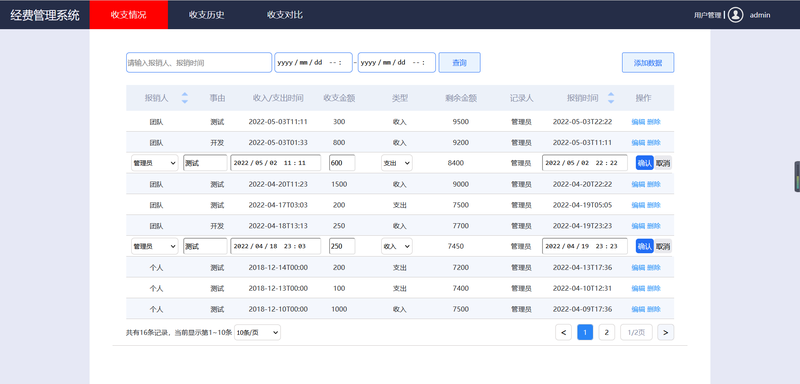Screen dimensions: 800x384
Task: Click 事由 input in the 7450 row
Action: [x=205, y=246]
